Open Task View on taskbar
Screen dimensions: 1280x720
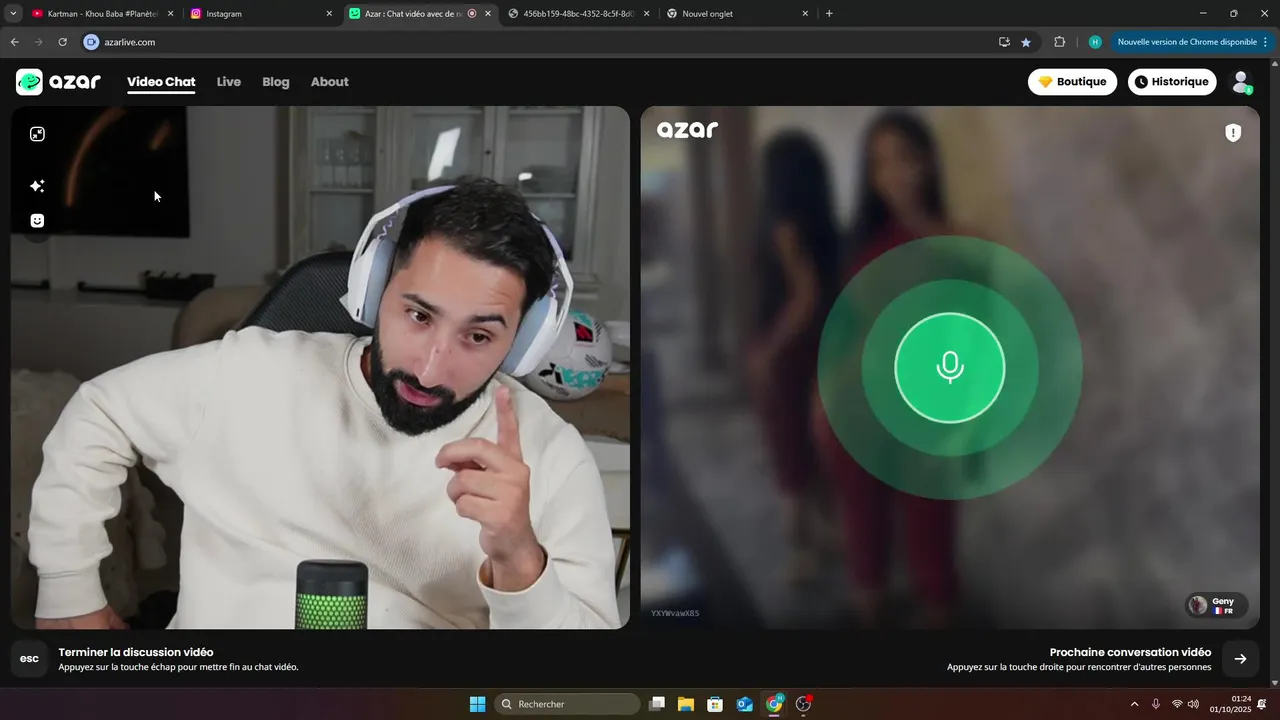tap(657, 704)
